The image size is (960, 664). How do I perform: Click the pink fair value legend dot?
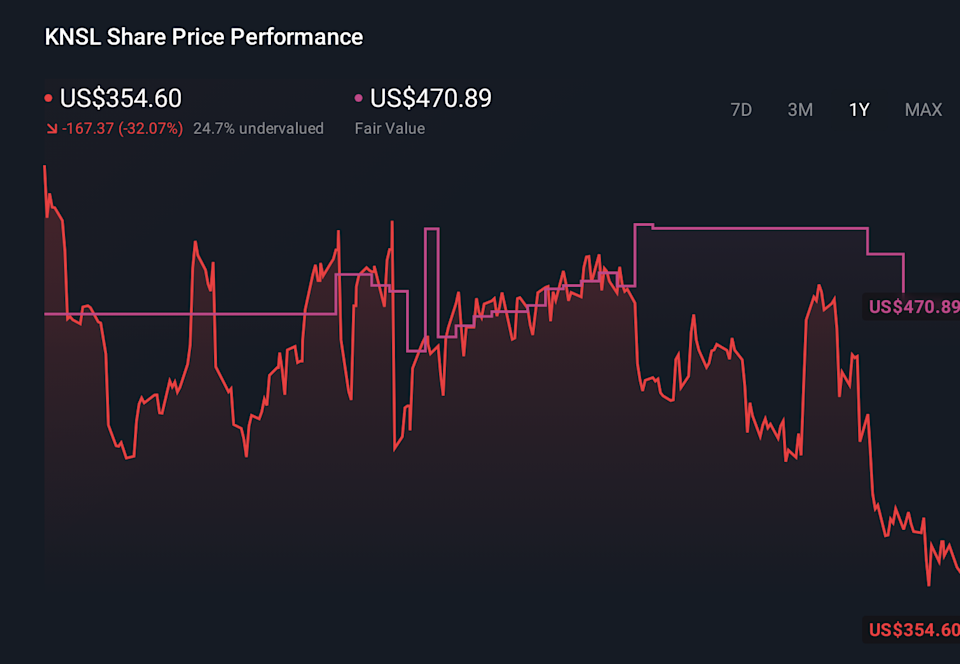click(359, 99)
